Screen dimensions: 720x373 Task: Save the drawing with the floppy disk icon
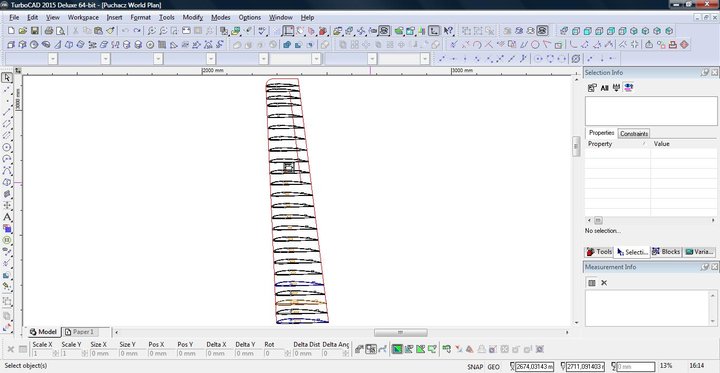coord(34,31)
